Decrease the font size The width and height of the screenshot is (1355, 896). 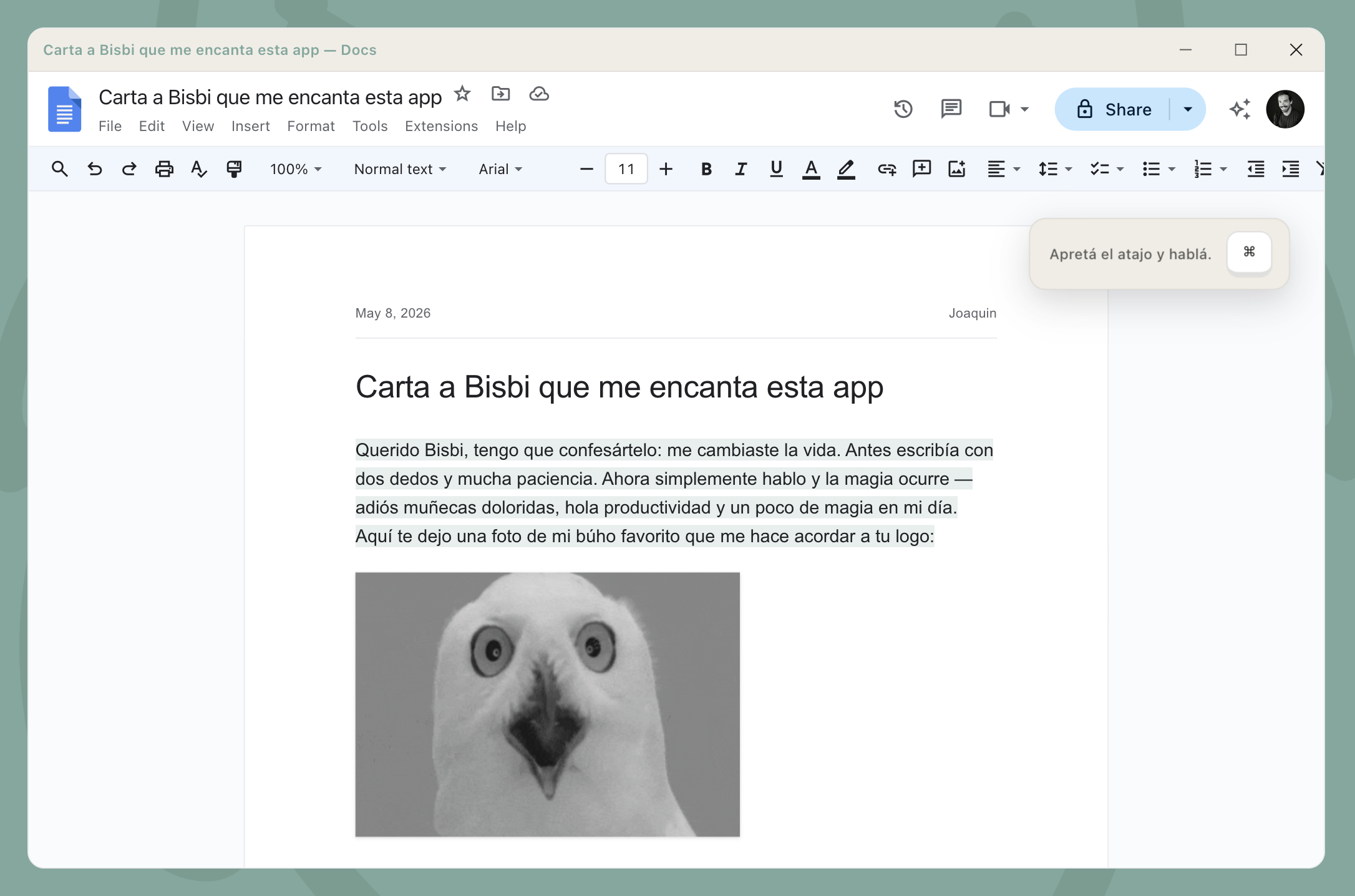tap(586, 169)
